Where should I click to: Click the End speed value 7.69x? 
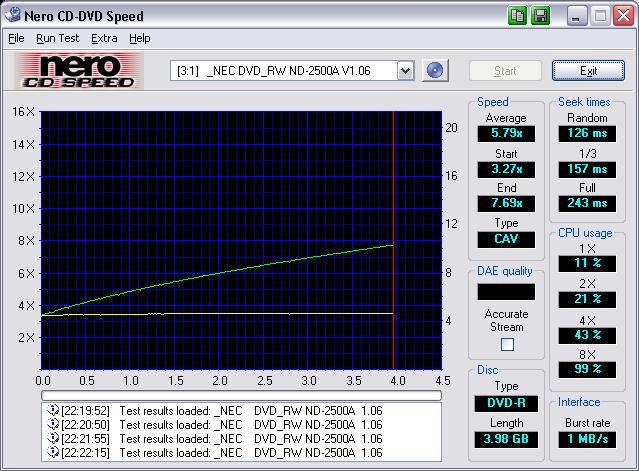click(x=506, y=203)
